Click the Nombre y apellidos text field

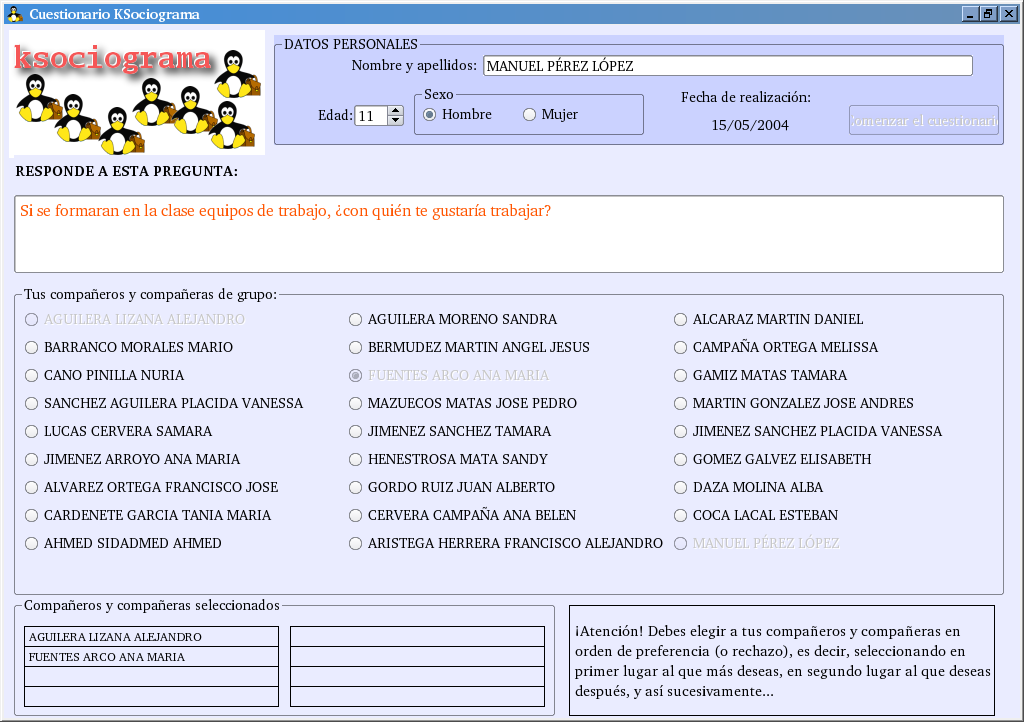[728, 66]
